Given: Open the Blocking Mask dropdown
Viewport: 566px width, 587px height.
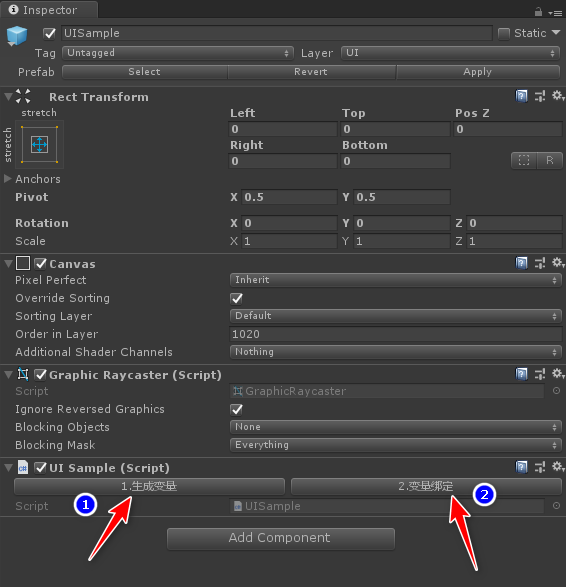Looking at the screenshot, I should pyautogui.click(x=396, y=445).
